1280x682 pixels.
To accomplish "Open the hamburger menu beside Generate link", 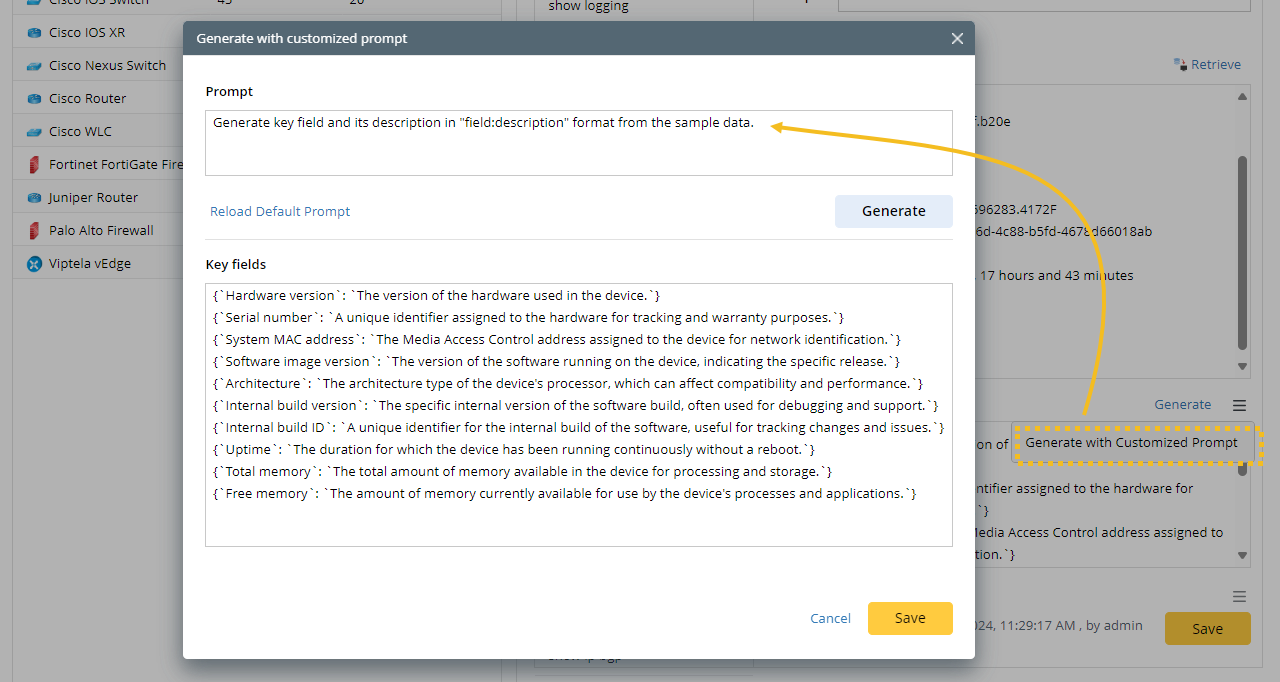I will [x=1239, y=405].
